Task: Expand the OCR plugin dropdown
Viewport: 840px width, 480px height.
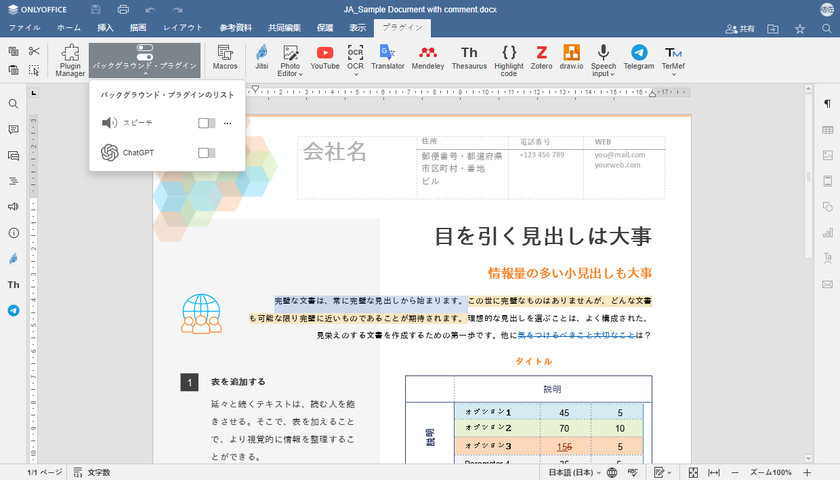Action: coord(355,75)
